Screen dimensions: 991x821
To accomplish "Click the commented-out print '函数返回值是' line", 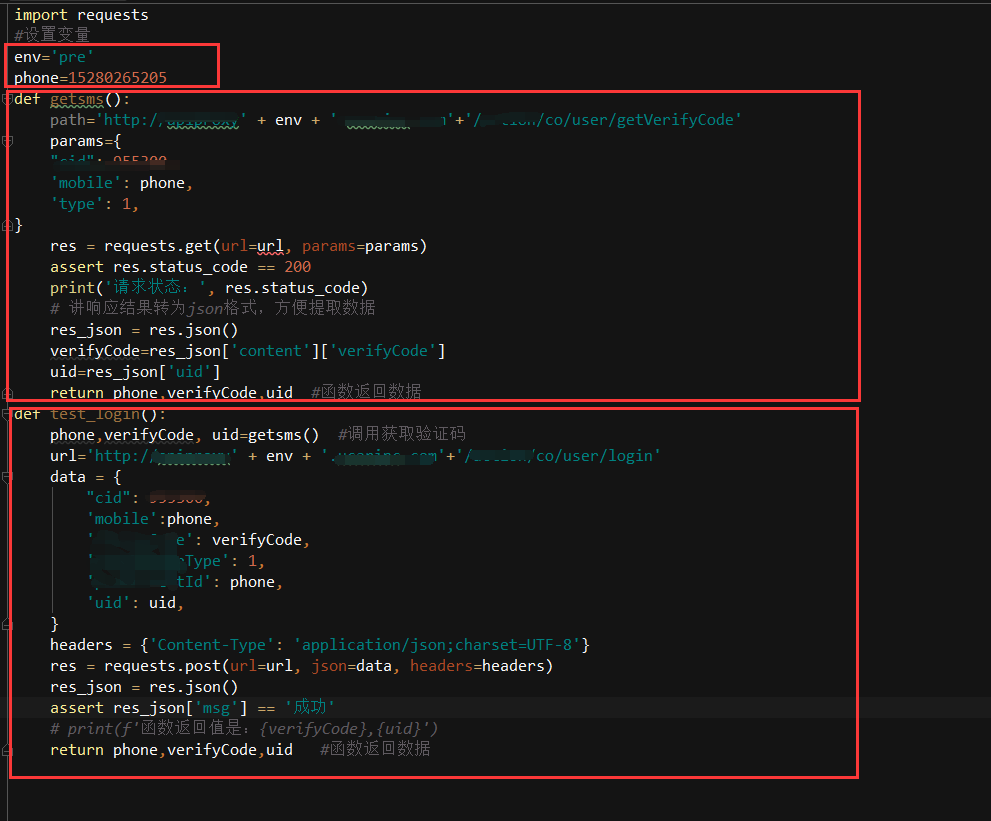I will tap(244, 729).
